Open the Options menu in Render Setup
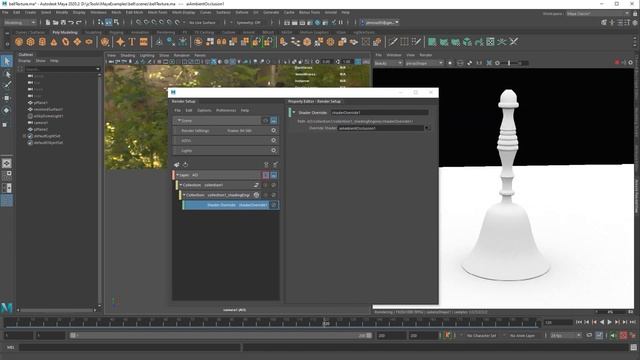Image resolution: width=640 pixels, height=360 pixels. tap(204, 111)
